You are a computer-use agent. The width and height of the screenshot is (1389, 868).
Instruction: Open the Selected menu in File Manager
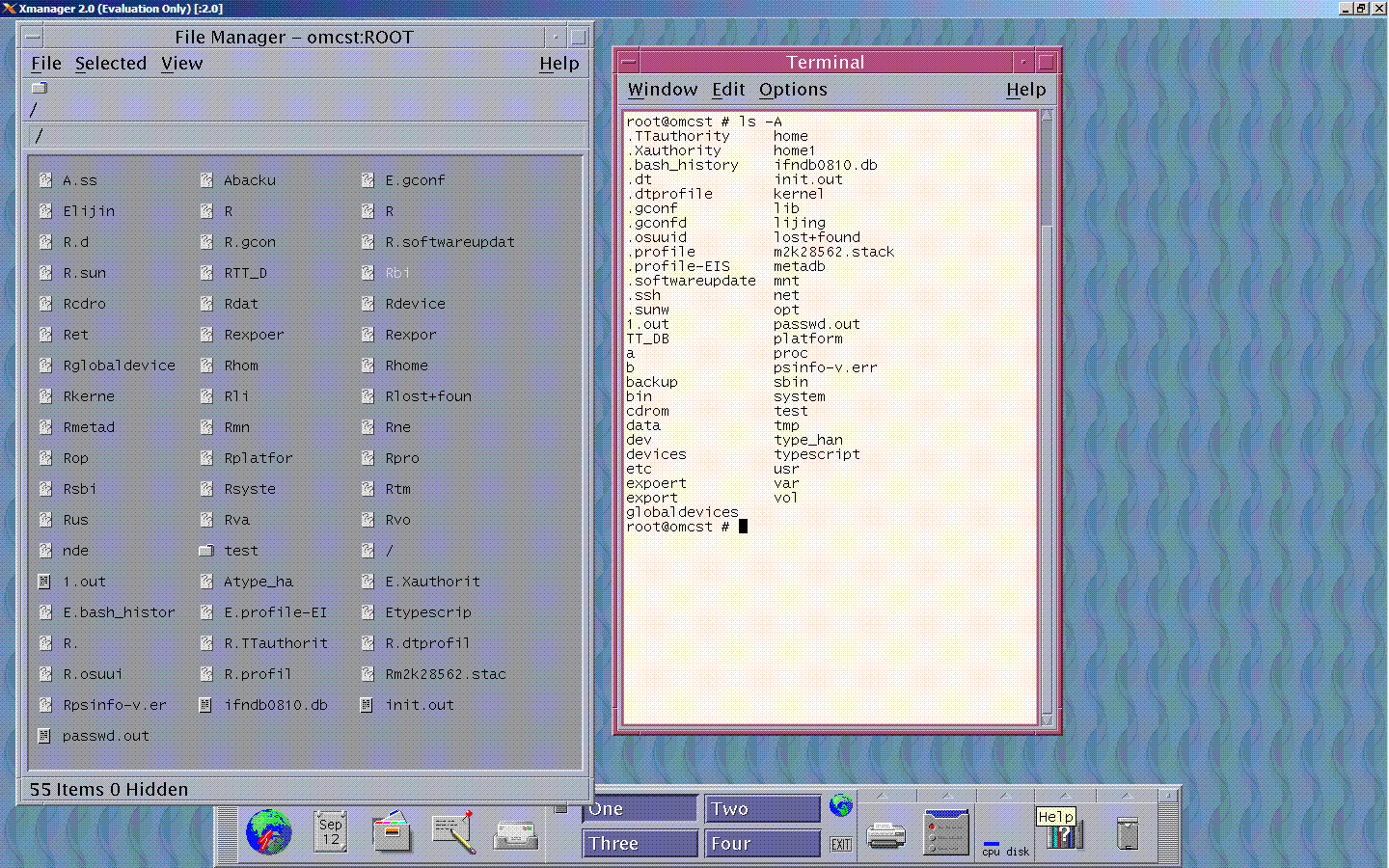(x=111, y=63)
